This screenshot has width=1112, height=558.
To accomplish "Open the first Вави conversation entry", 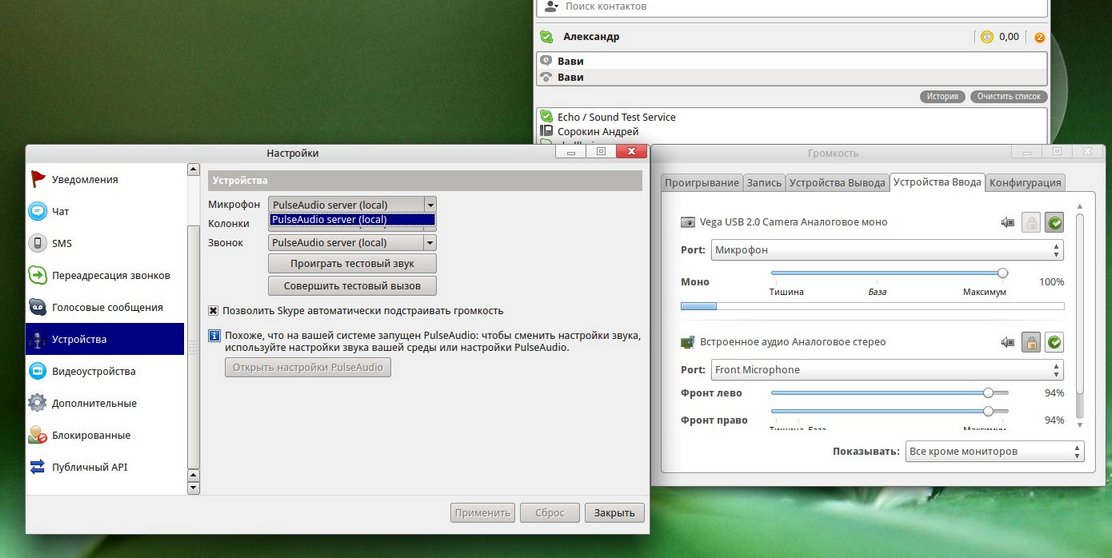I will click(791, 61).
